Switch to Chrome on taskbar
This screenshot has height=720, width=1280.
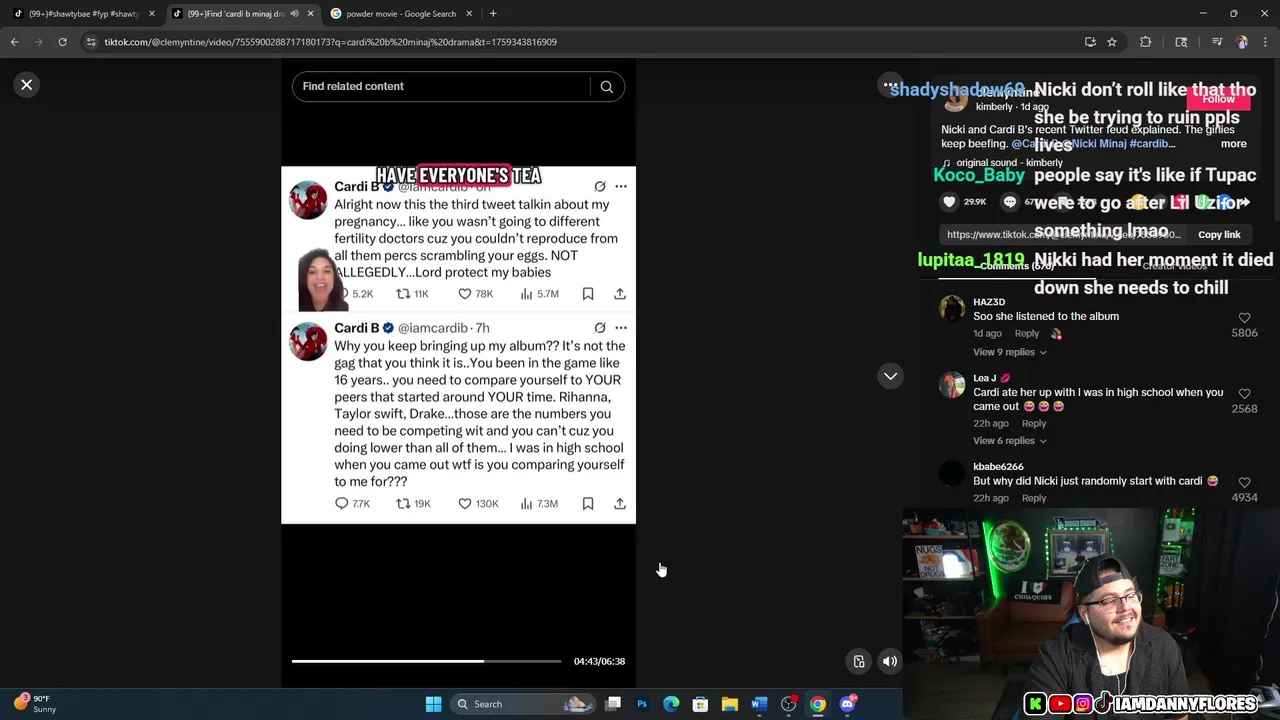coord(818,704)
